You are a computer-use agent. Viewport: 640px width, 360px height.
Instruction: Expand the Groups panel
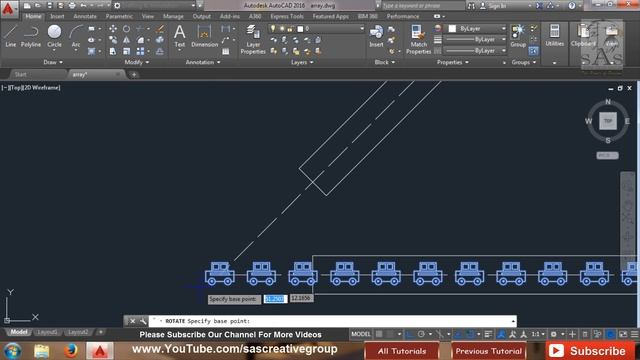pos(524,62)
